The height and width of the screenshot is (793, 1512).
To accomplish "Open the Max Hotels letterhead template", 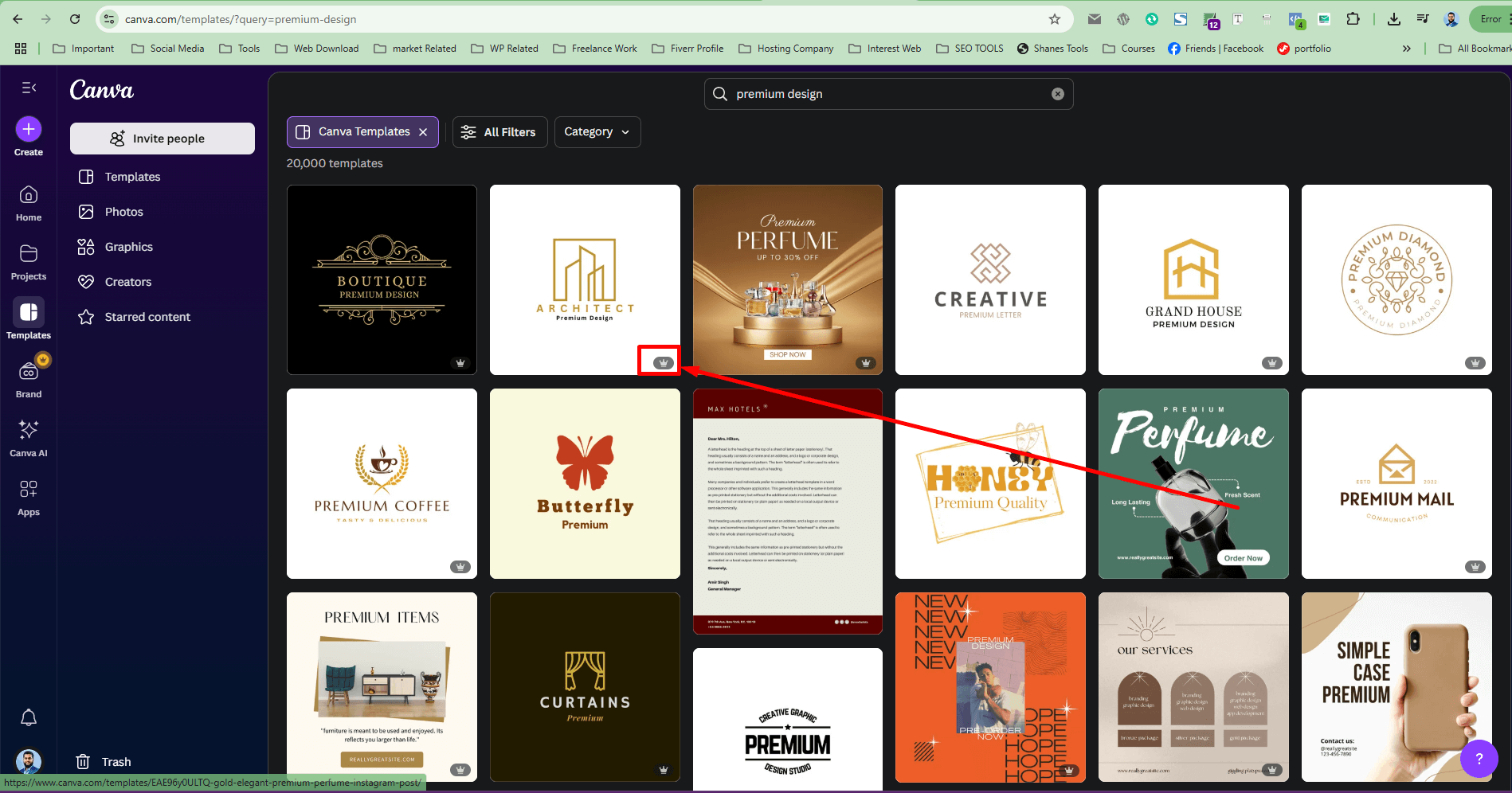I will point(788,511).
